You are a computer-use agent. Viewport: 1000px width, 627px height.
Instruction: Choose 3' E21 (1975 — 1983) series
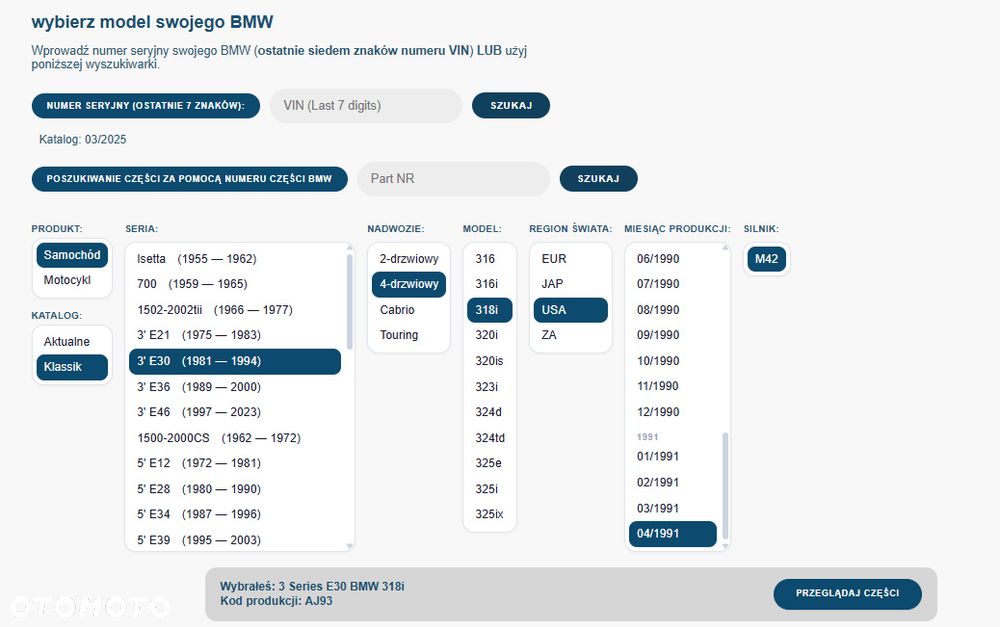click(x=235, y=335)
